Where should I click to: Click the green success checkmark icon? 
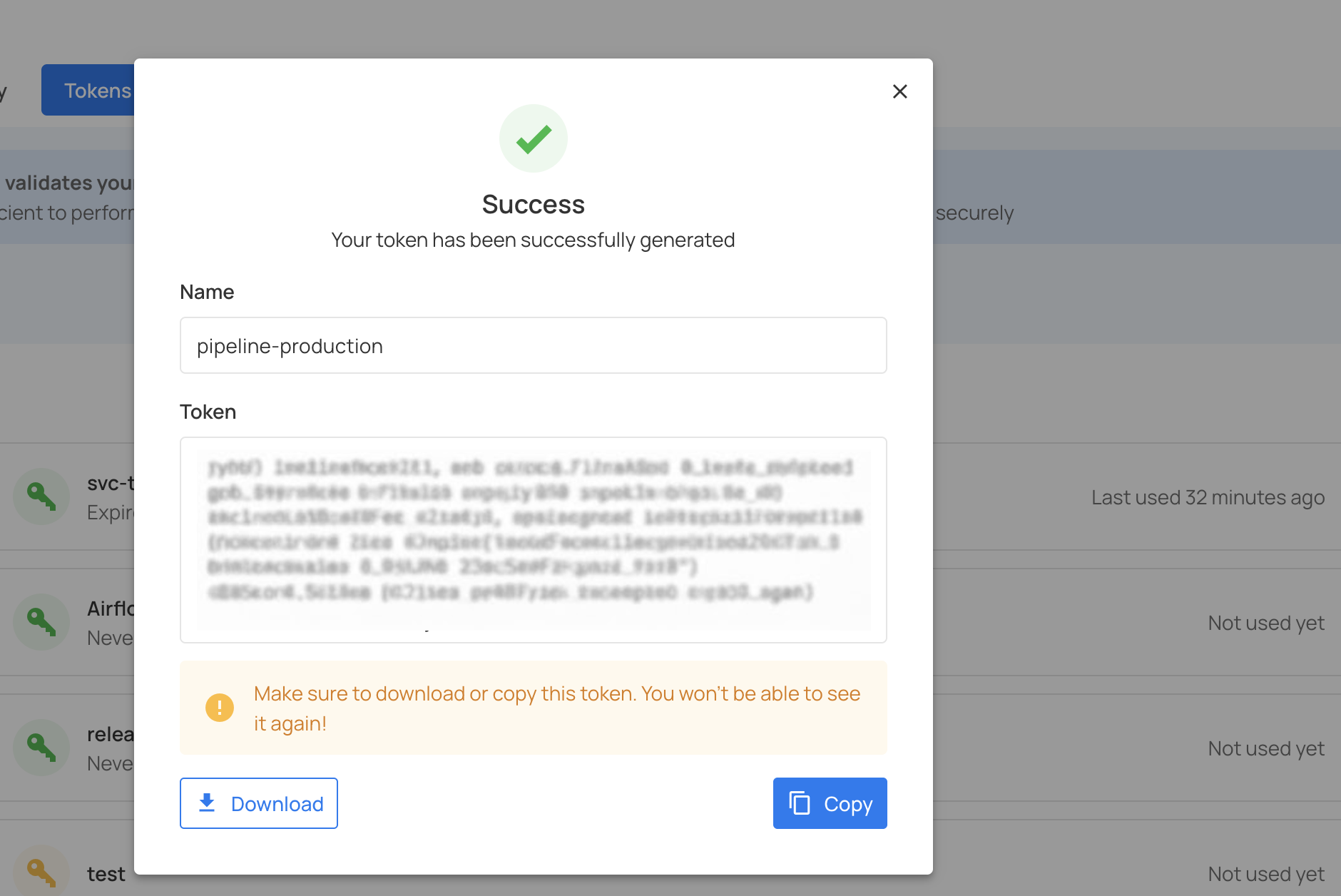[533, 138]
